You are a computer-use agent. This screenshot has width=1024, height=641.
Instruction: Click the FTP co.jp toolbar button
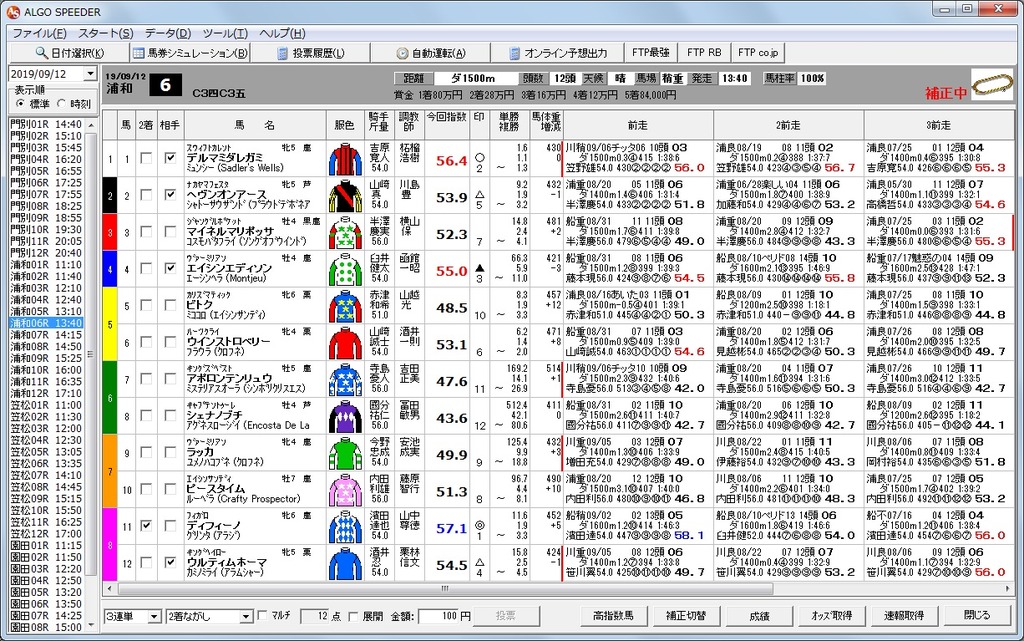click(x=758, y=52)
